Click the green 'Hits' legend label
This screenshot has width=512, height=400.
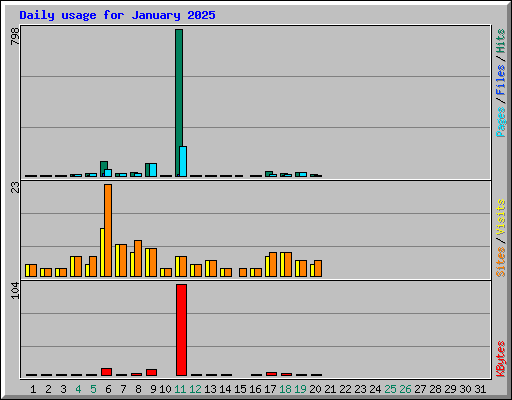point(501,41)
